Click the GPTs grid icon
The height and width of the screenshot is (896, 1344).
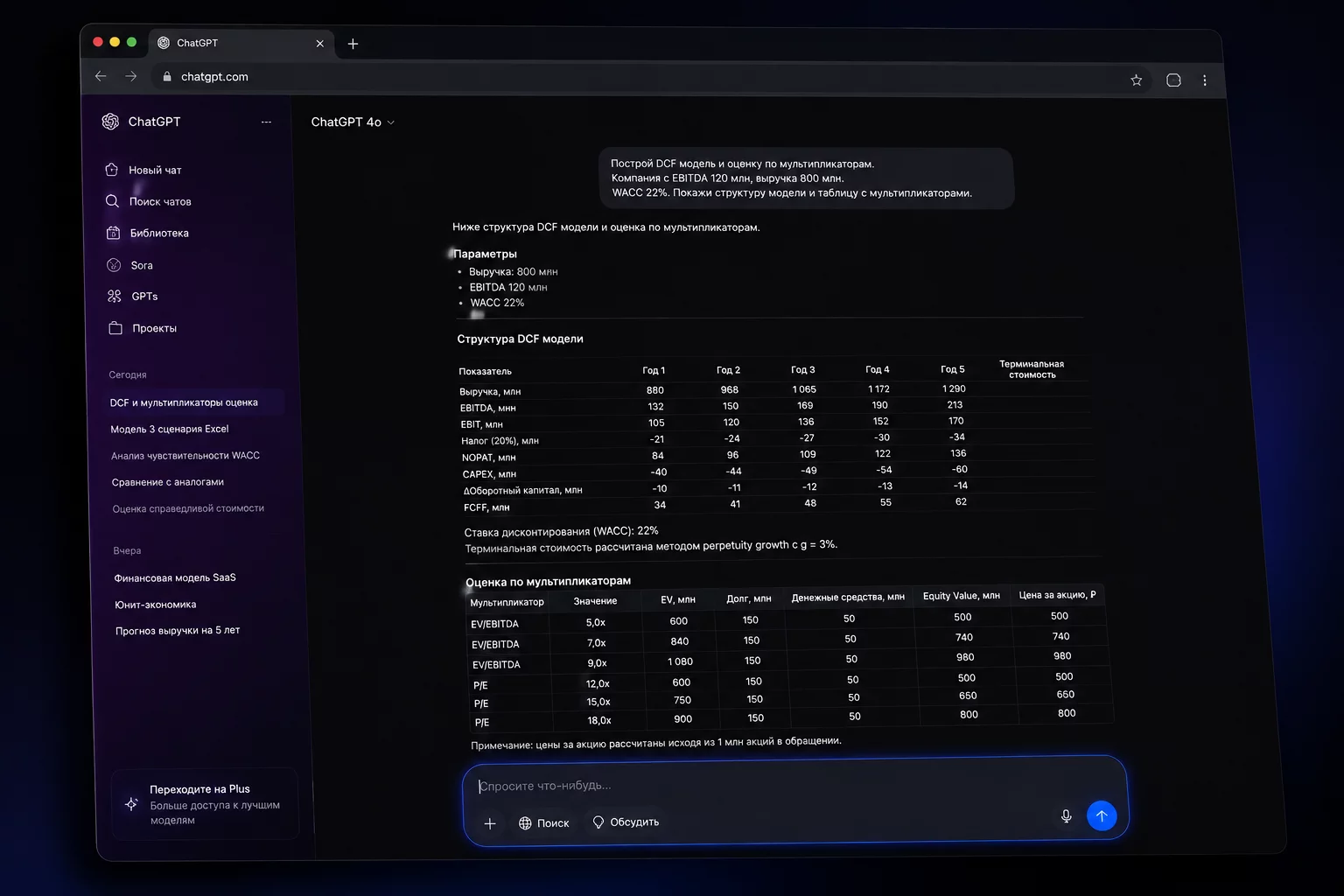[x=115, y=297]
